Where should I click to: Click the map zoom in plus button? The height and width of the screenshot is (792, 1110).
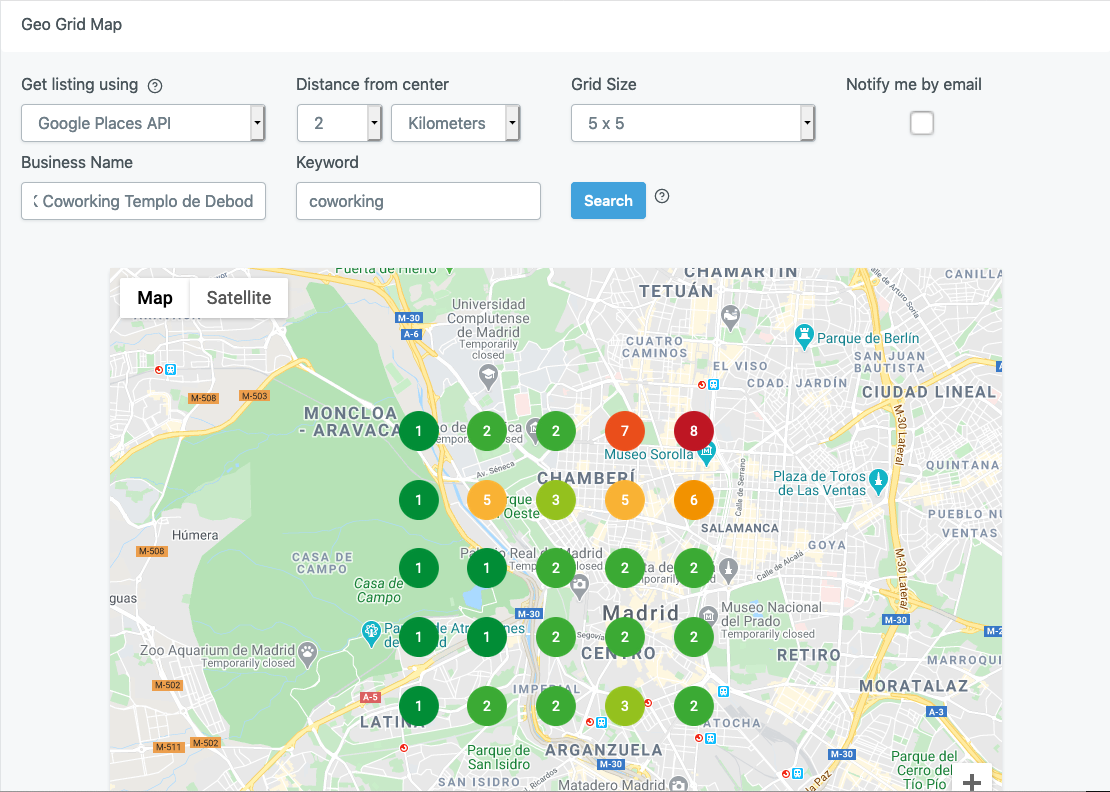click(970, 781)
